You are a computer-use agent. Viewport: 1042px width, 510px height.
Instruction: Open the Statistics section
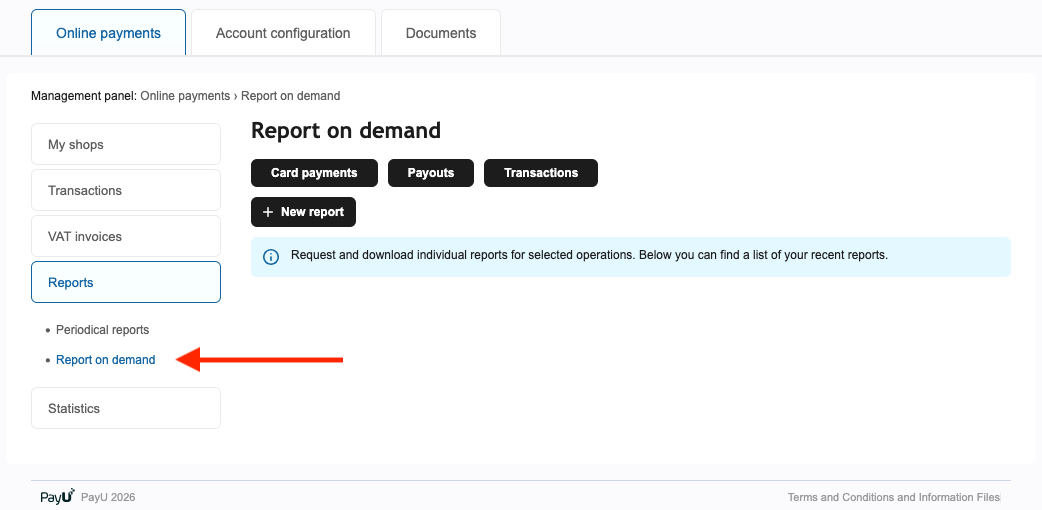[126, 408]
